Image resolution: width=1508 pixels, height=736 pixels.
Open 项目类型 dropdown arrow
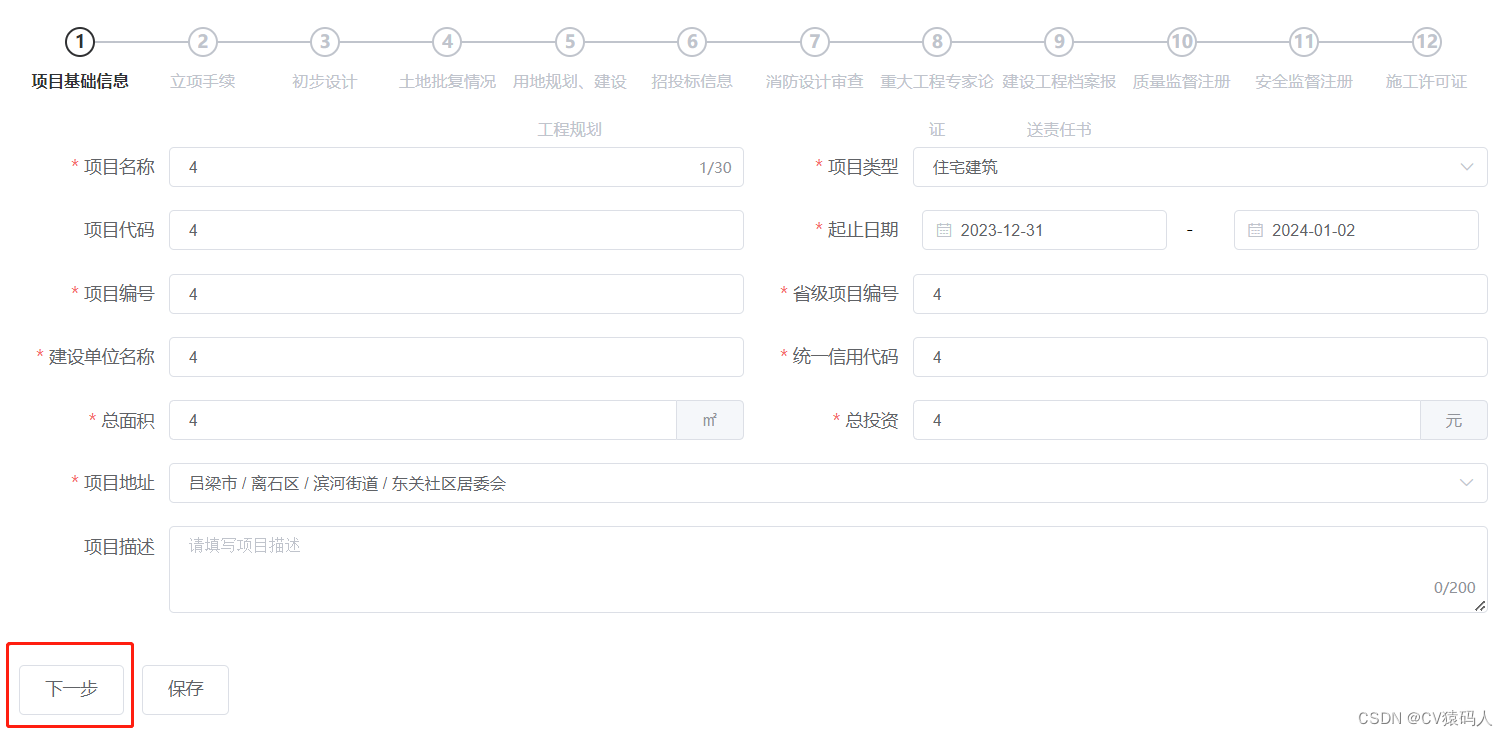1467,167
